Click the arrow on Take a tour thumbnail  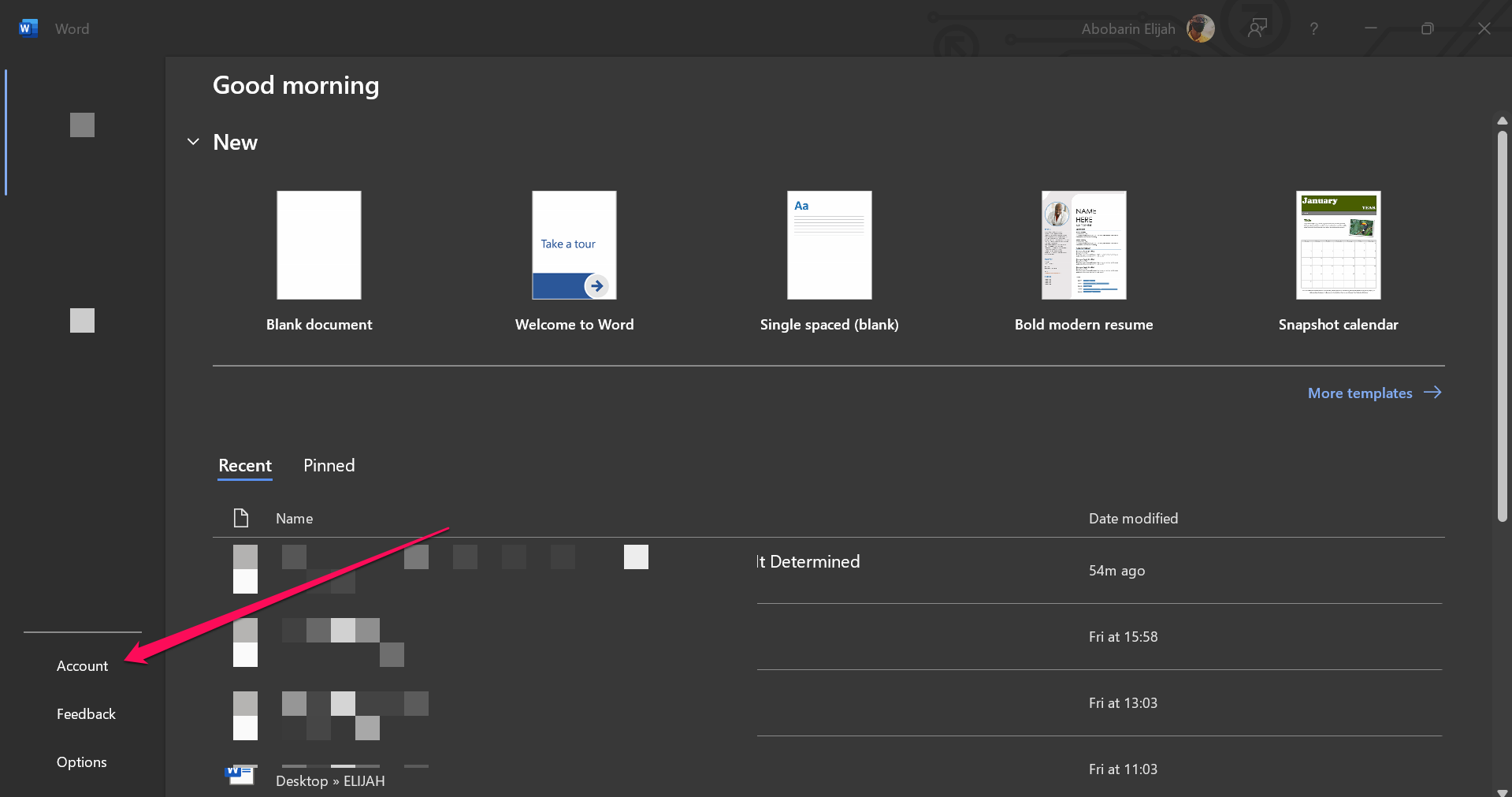[596, 285]
